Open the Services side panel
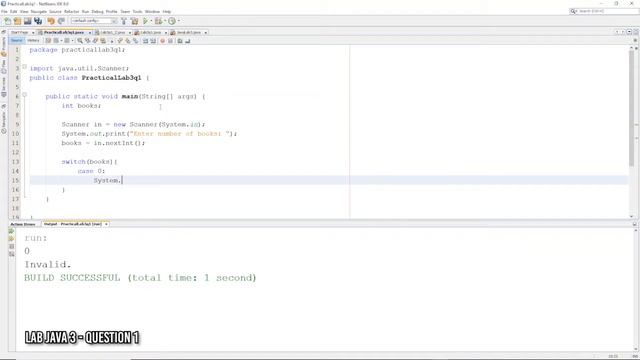Image resolution: width=640 pixels, height=360 pixels. (x=4, y=87)
